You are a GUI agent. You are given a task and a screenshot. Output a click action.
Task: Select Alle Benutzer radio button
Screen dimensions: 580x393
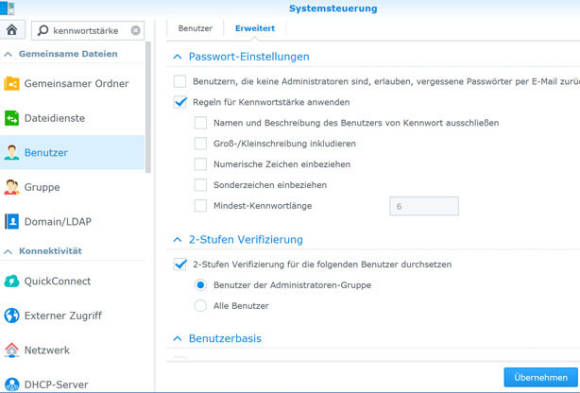[x=200, y=306]
